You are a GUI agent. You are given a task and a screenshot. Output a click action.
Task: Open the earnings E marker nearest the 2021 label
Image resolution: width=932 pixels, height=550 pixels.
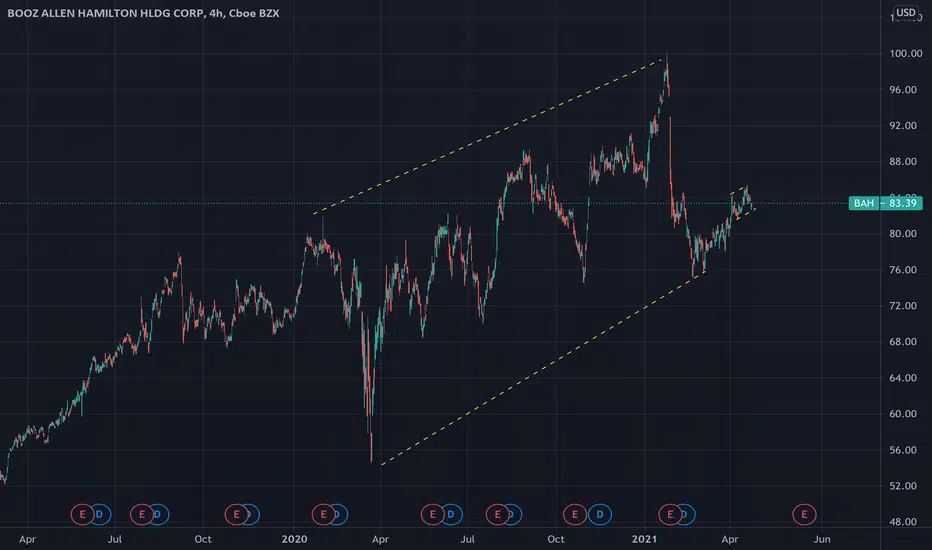coord(670,514)
